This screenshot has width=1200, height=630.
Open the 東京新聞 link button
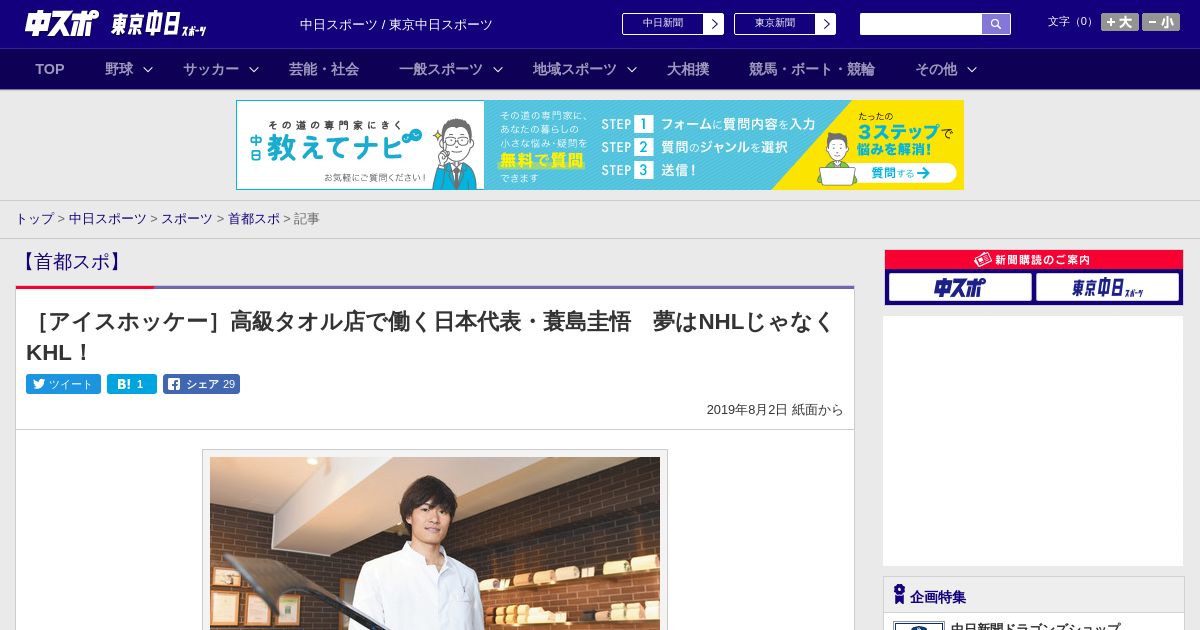pyautogui.click(x=775, y=24)
